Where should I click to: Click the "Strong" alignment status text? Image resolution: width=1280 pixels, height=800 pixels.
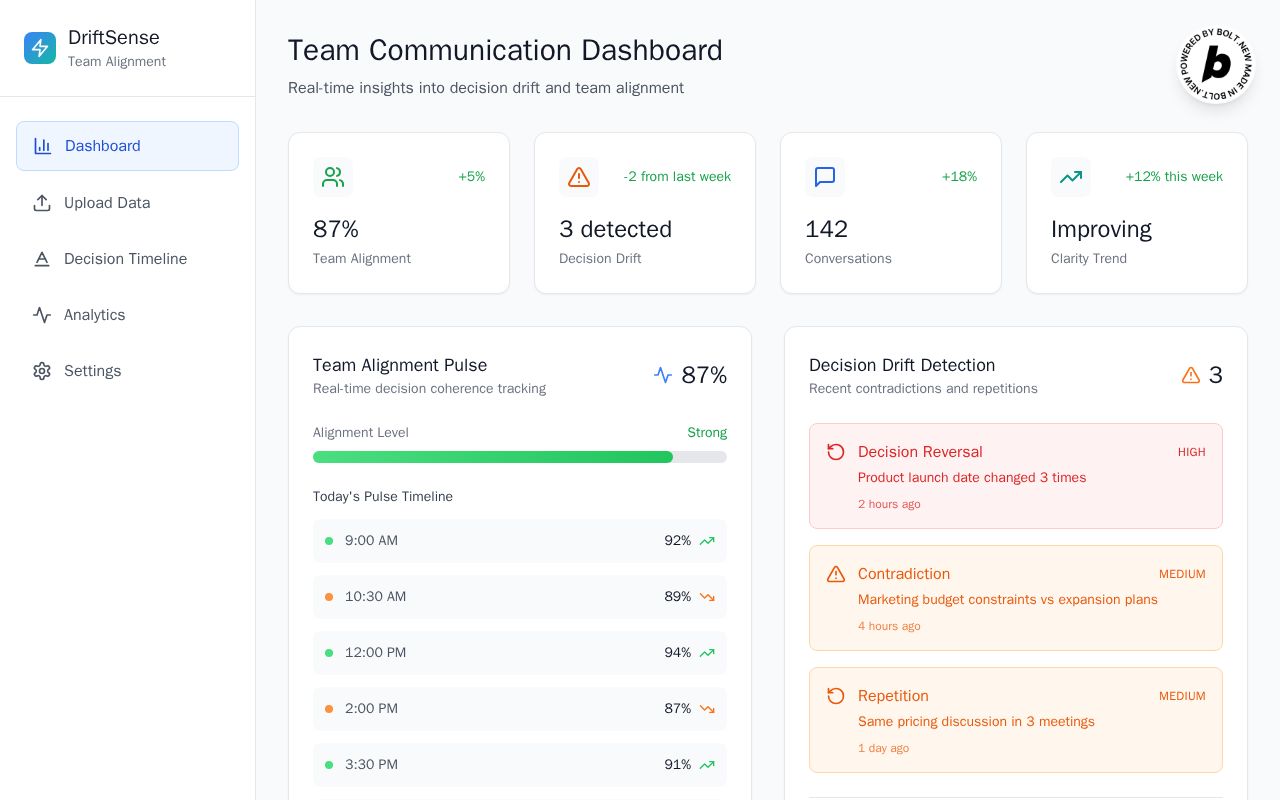click(707, 433)
